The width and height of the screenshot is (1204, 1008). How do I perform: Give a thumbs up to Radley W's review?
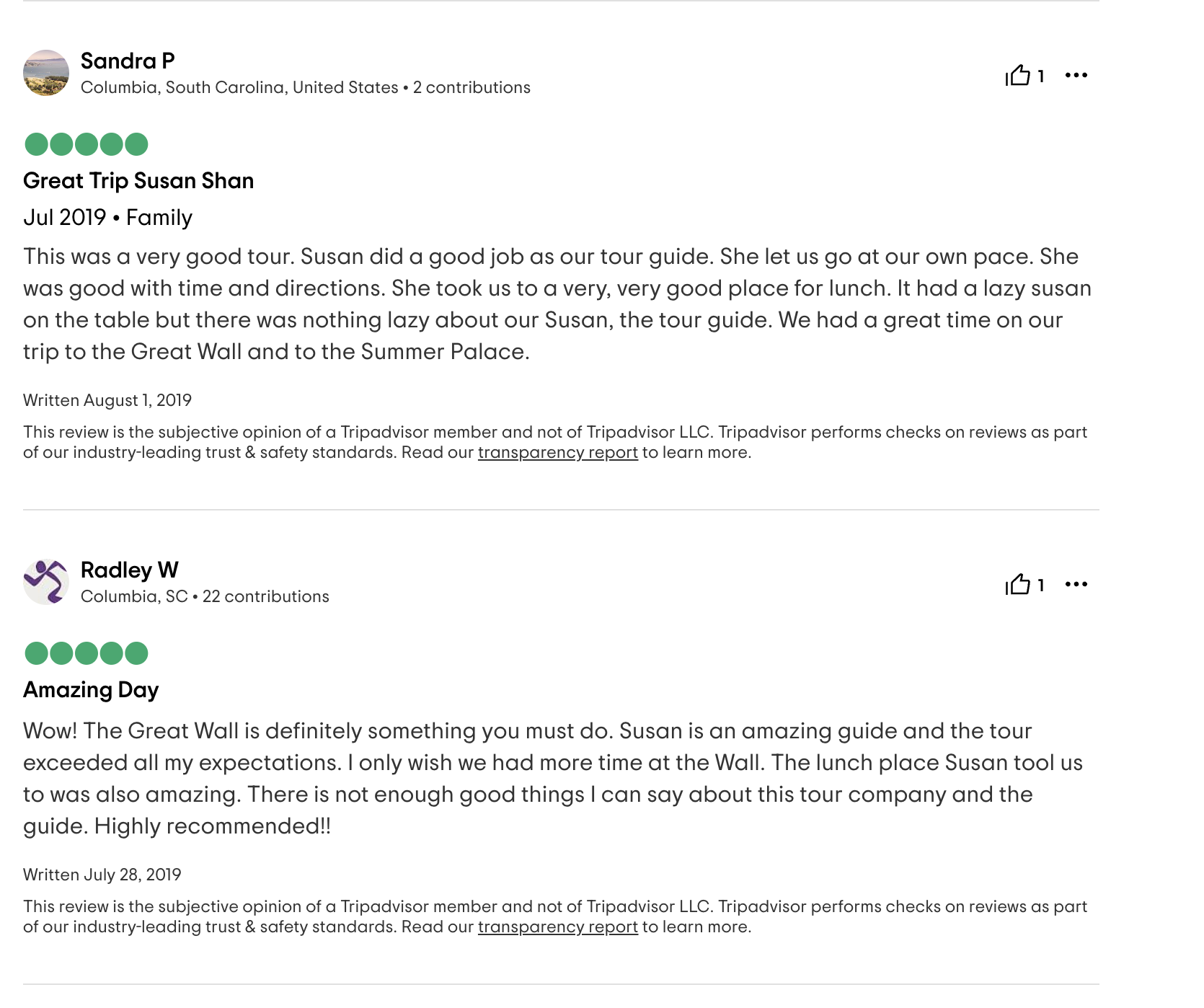click(1017, 585)
